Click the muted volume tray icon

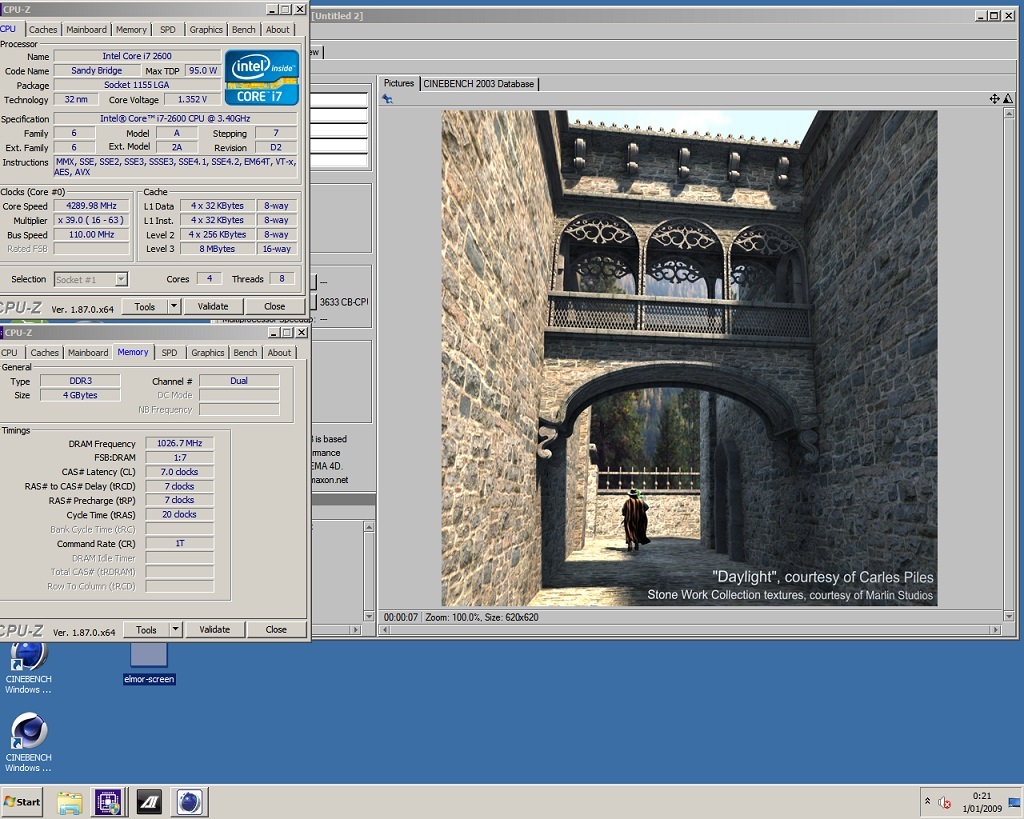[944, 802]
